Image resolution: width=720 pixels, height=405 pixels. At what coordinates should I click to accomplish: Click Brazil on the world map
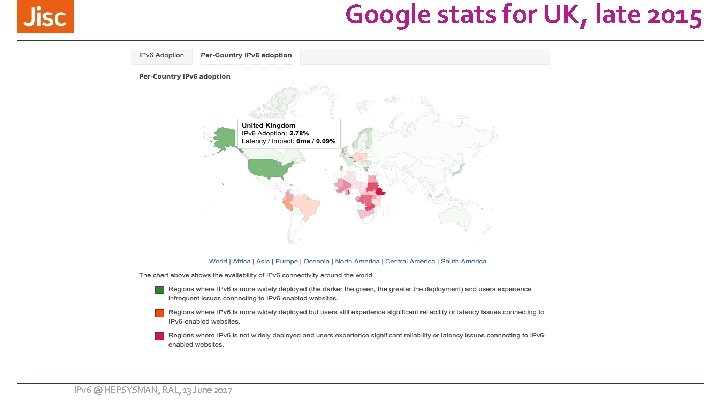[305, 207]
